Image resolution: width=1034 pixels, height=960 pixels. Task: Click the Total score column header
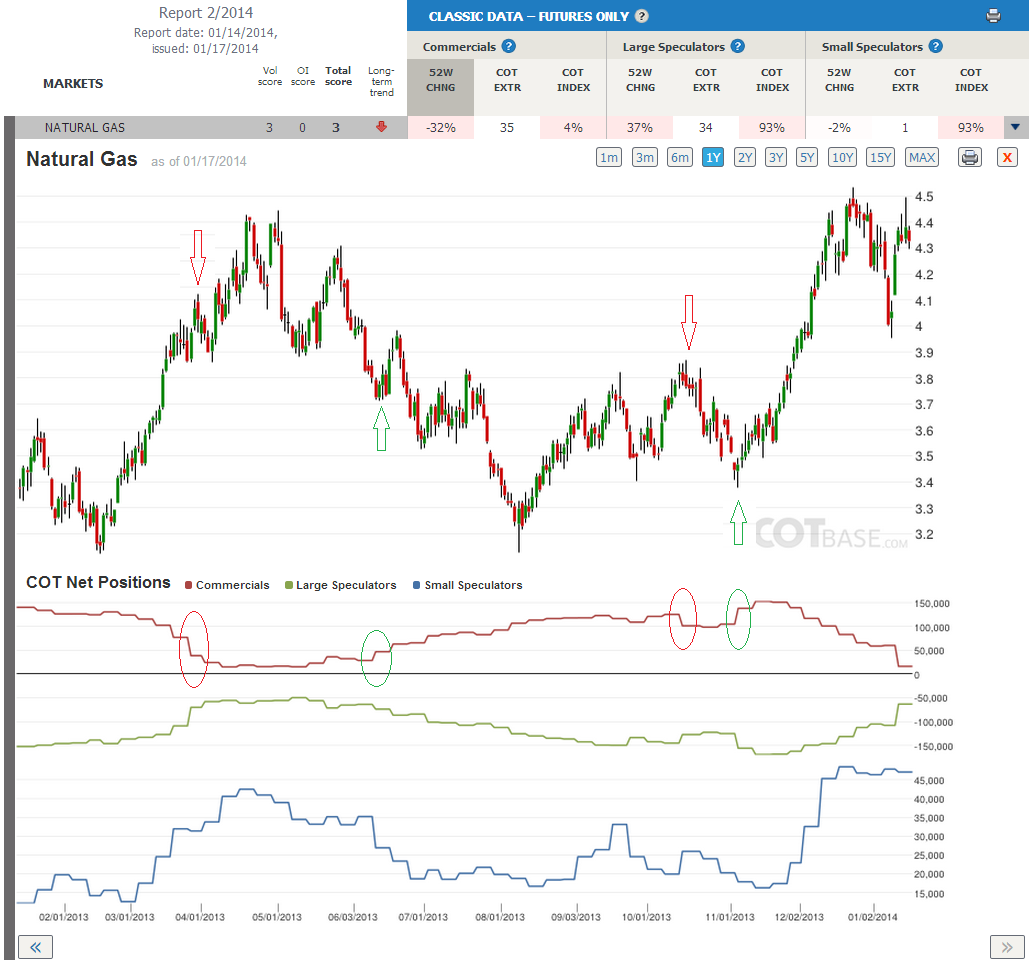[338, 76]
